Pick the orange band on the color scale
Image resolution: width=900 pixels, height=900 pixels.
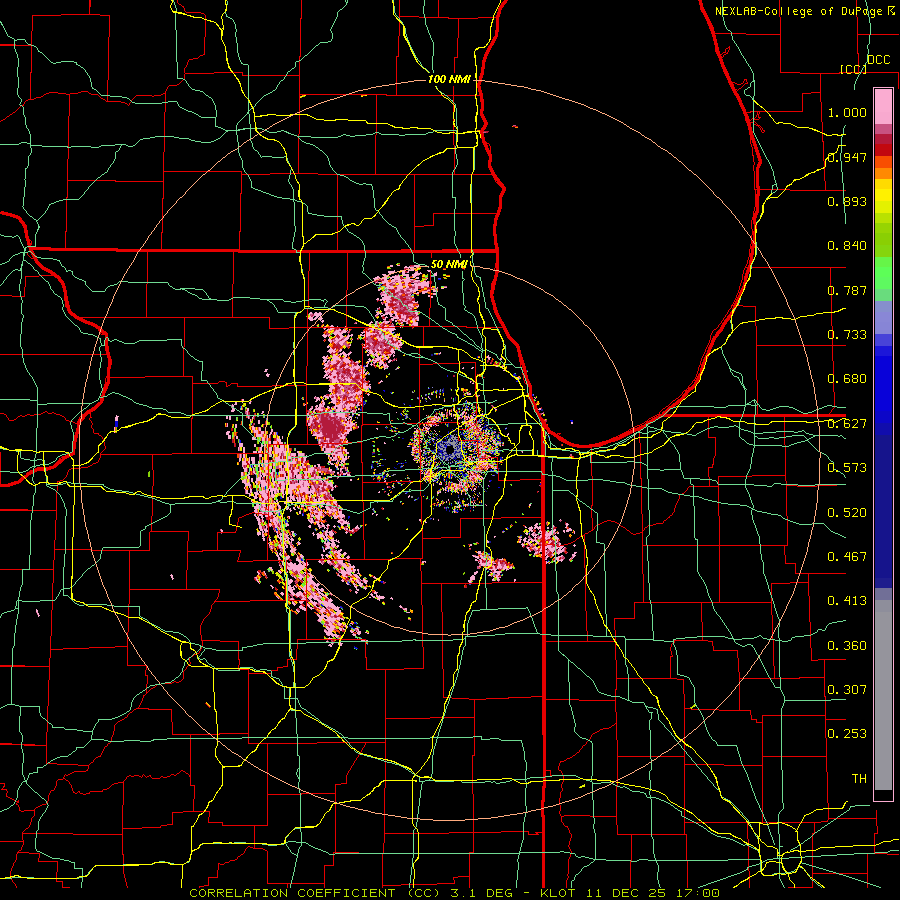(883, 173)
